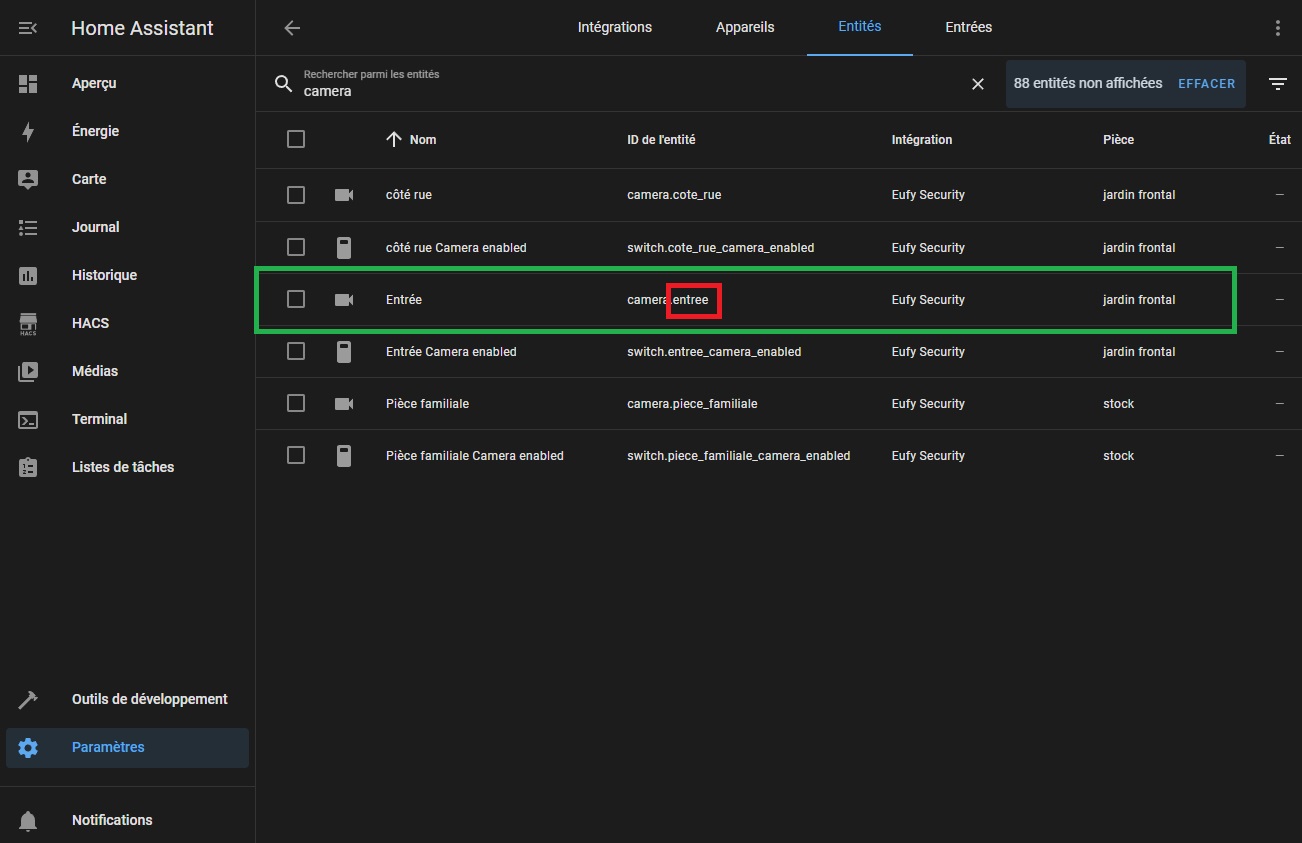Switch to the Intégrations tab
This screenshot has width=1302, height=843.
pyautogui.click(x=614, y=27)
